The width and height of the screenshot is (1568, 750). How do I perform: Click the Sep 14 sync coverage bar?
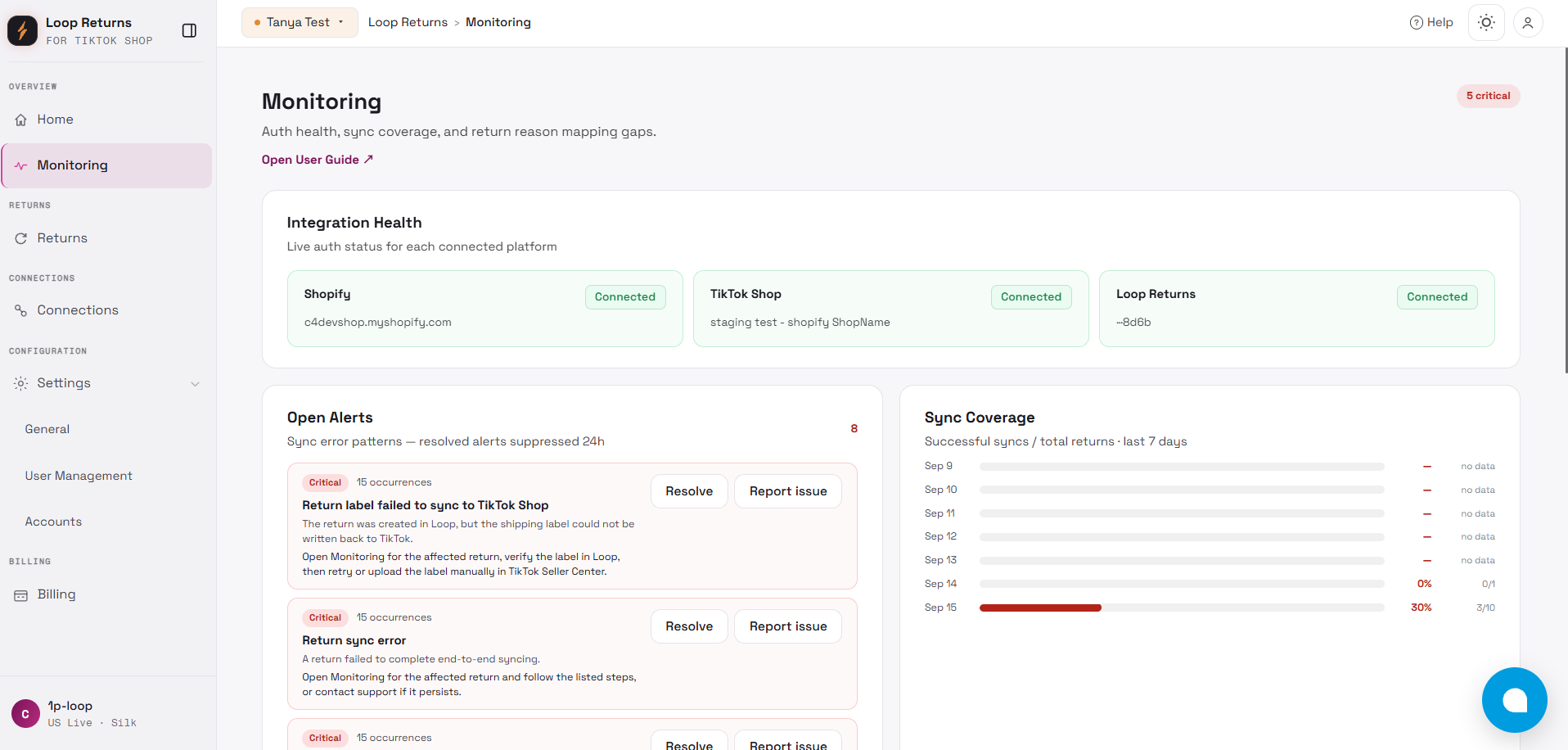point(1182,584)
